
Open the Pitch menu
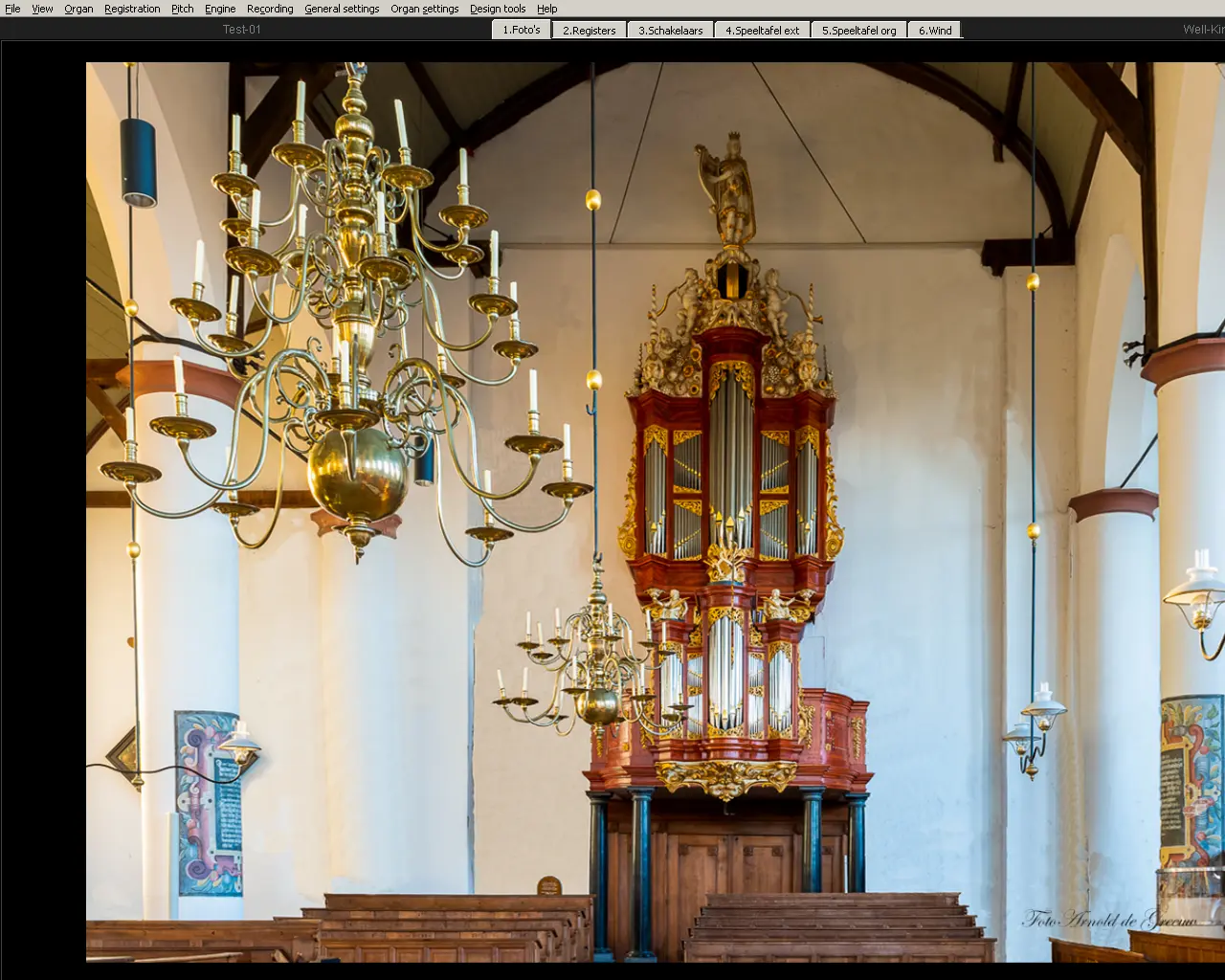[x=182, y=9]
